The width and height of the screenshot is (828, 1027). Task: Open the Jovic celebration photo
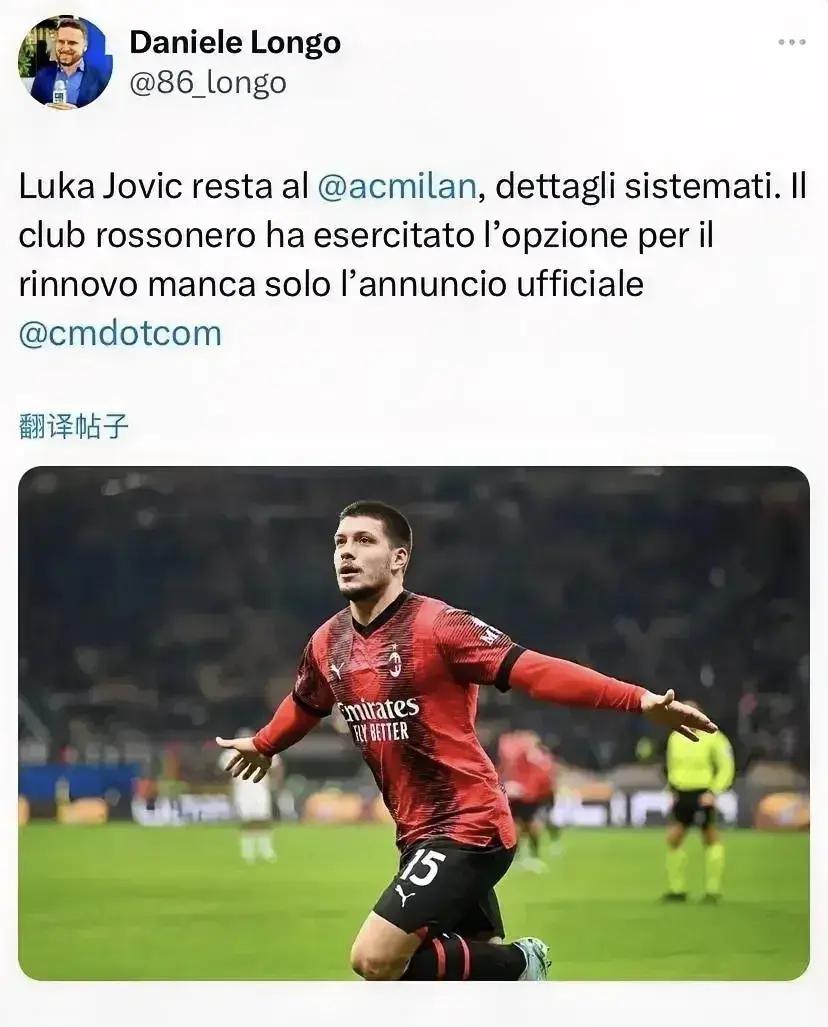[414, 723]
